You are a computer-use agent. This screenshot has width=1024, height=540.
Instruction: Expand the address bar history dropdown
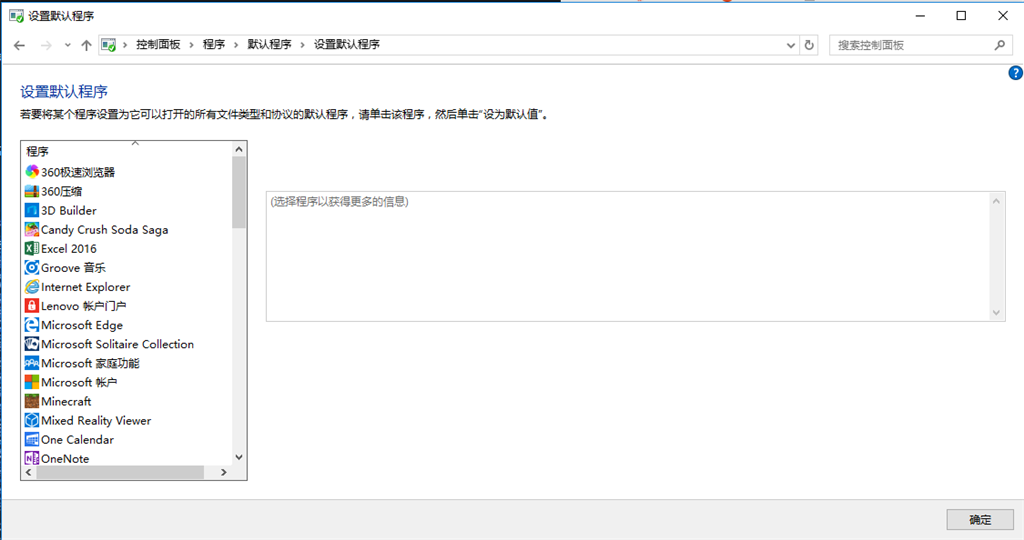(791, 45)
